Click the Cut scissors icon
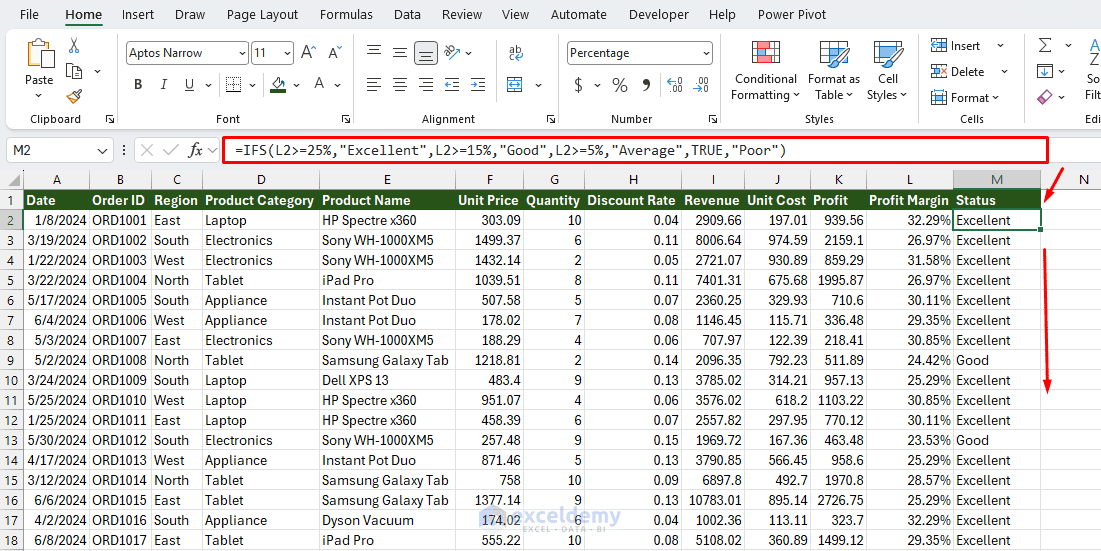Viewport: 1101px width, 551px height. pos(74,46)
